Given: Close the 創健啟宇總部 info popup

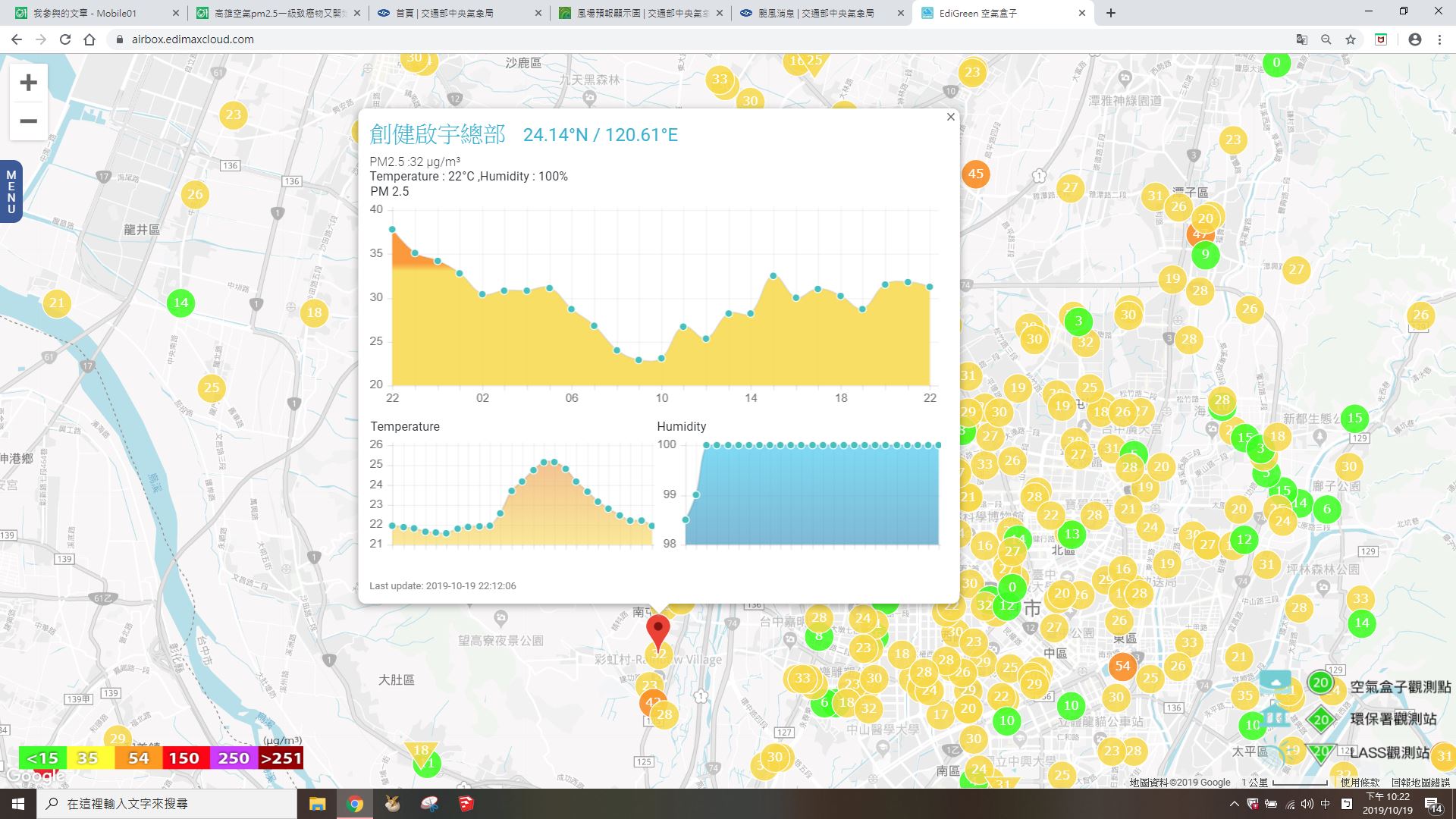Looking at the screenshot, I should point(950,117).
